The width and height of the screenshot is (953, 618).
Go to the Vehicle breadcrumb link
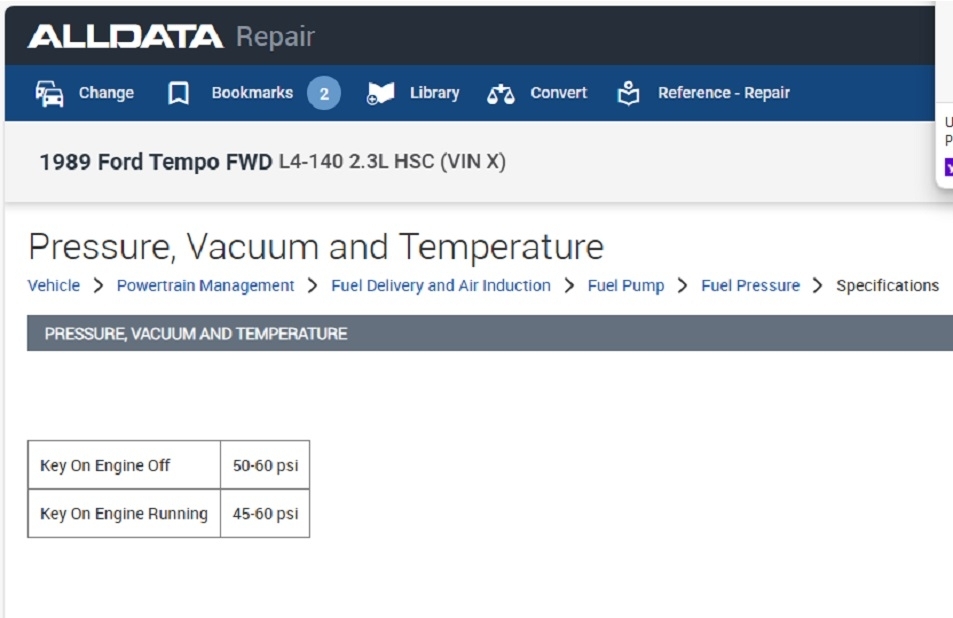(x=54, y=286)
